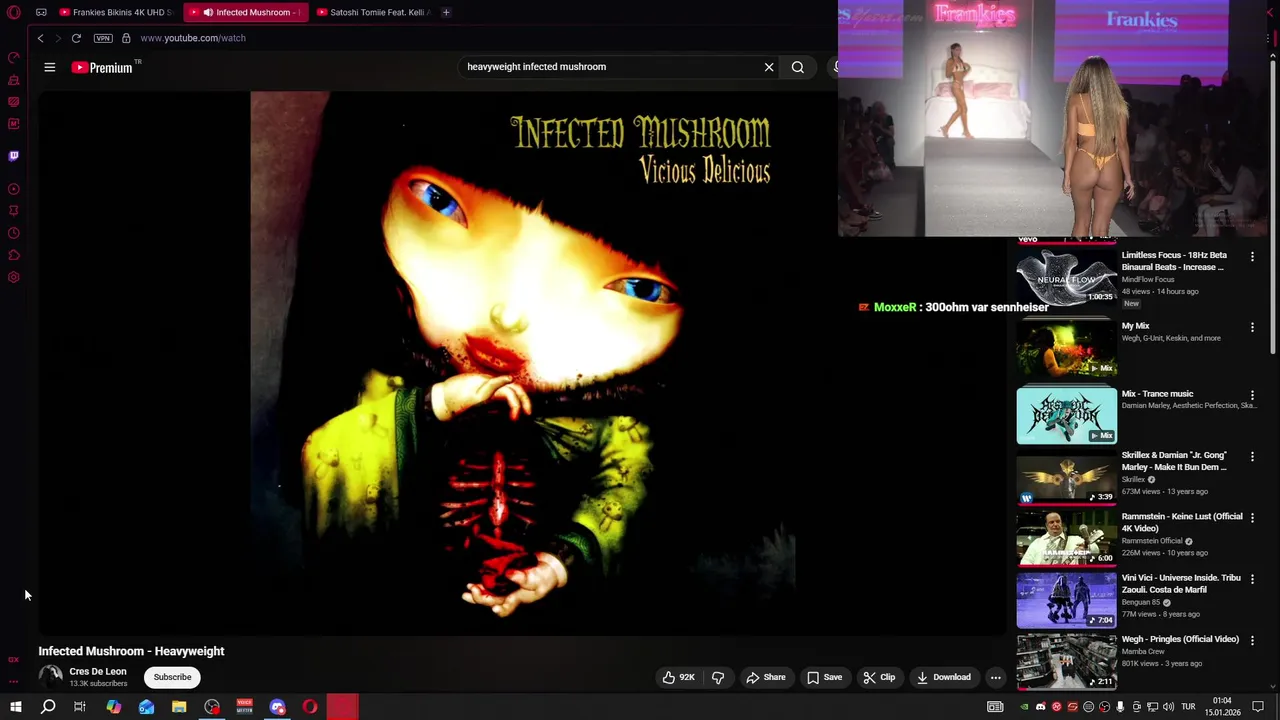
Task: Launch Copilot from the taskbar
Action: [114, 707]
